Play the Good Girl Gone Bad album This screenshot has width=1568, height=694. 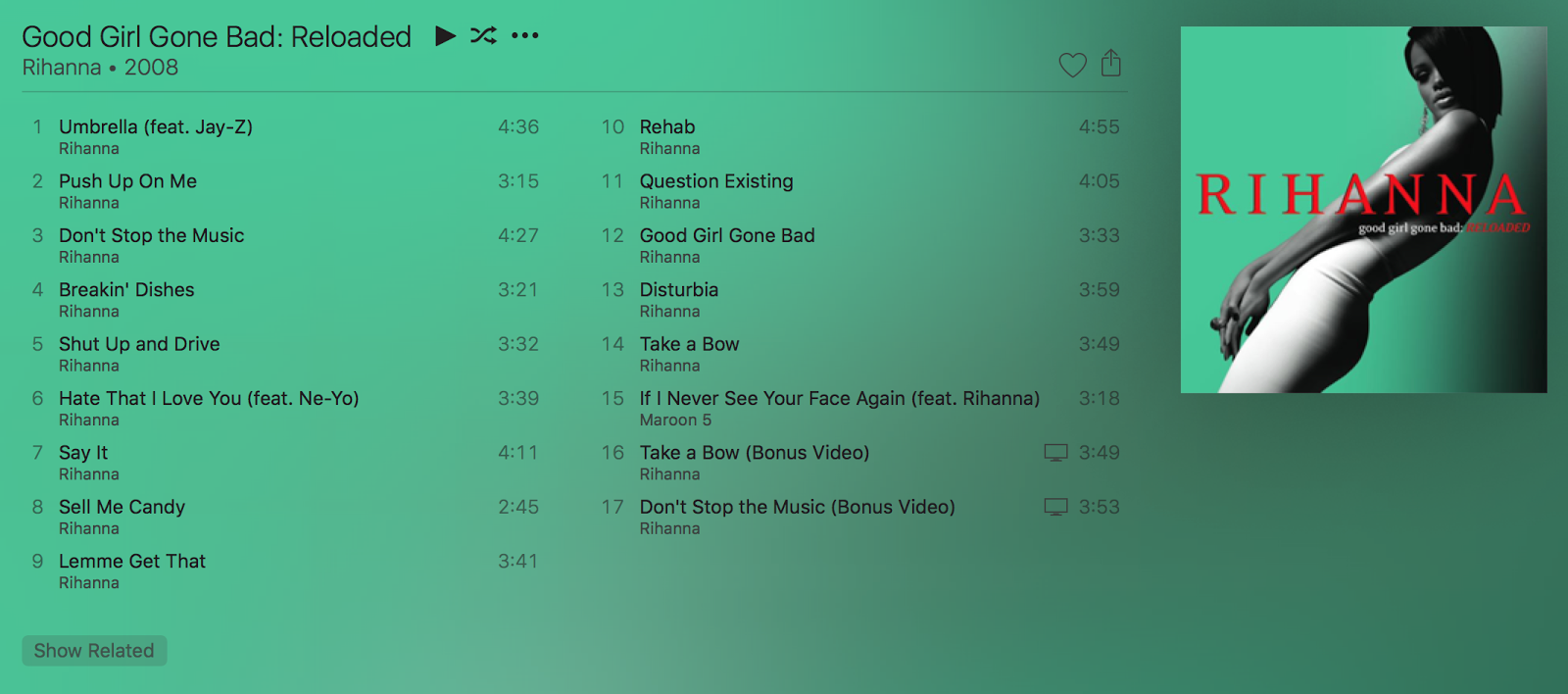coord(446,36)
